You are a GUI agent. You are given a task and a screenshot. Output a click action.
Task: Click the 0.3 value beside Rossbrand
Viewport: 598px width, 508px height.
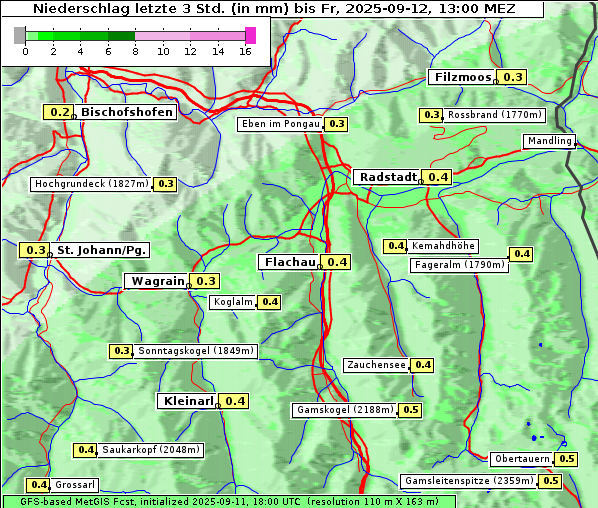point(431,115)
